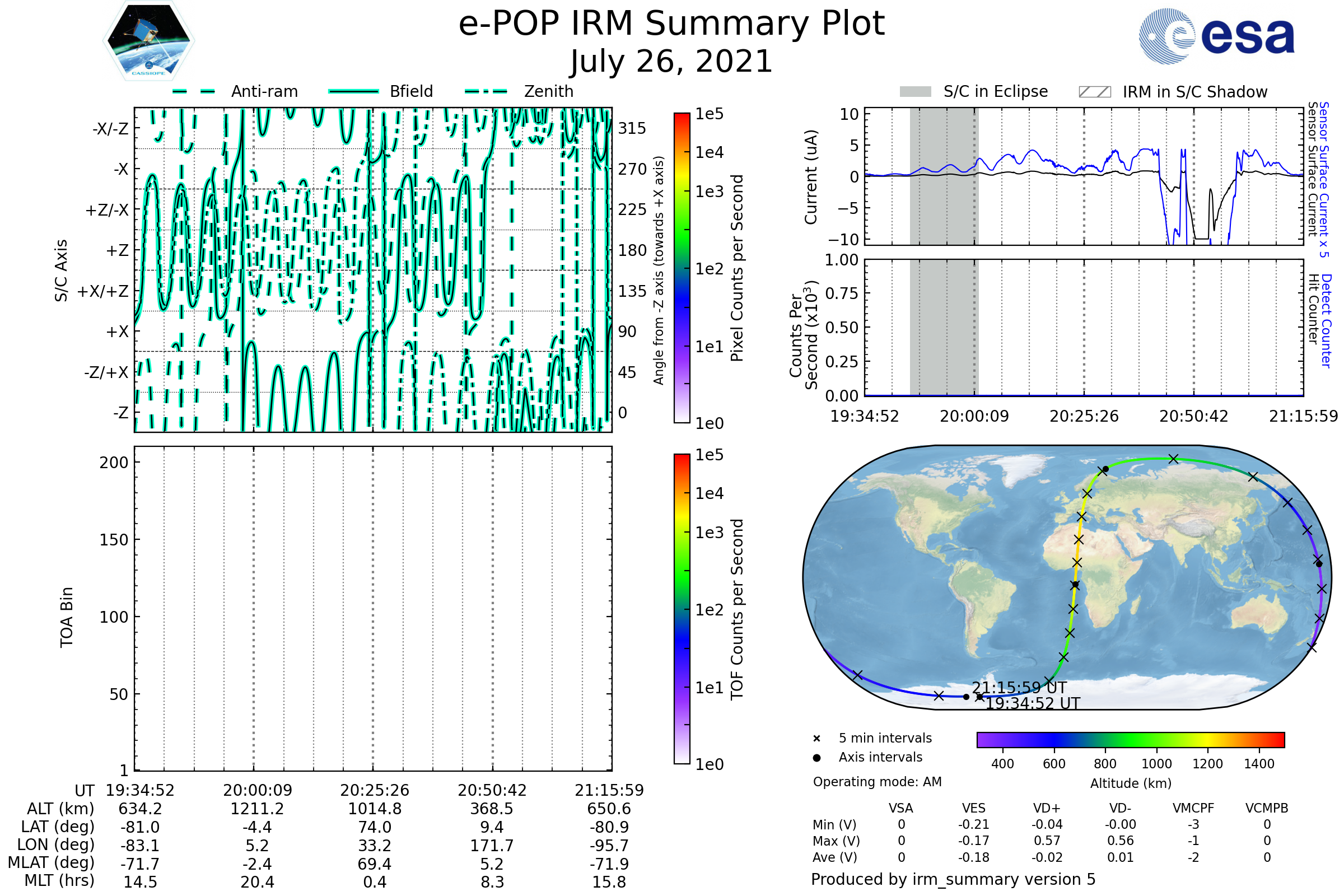The image size is (1344, 896).
Task: Click Produced by irm_summary version 5 text
Action: (x=953, y=879)
